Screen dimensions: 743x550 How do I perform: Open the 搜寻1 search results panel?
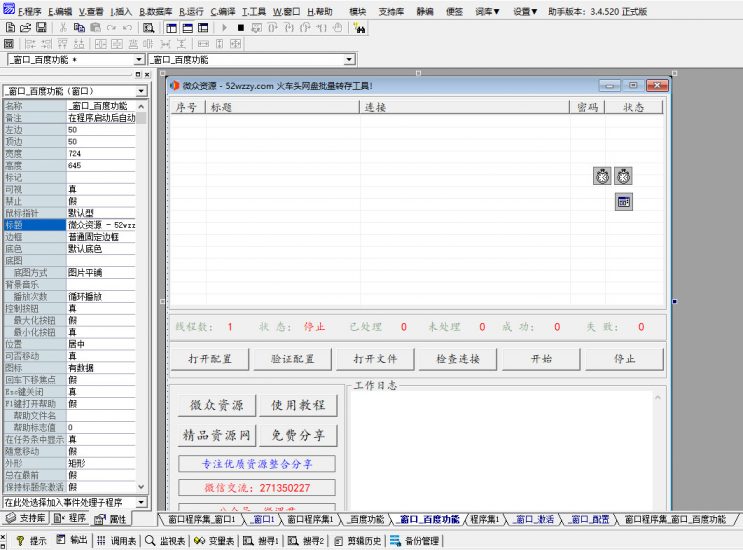pos(261,541)
